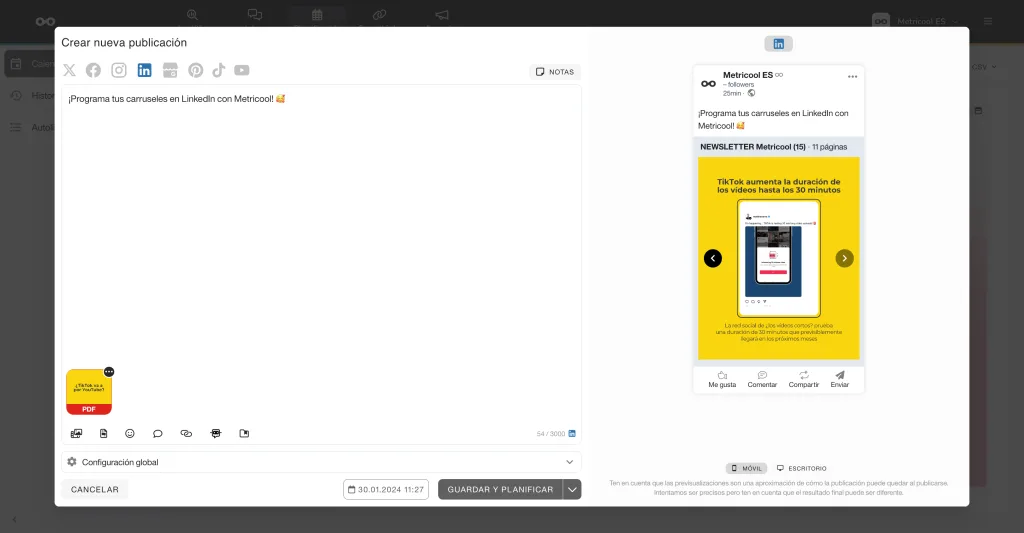Screen dimensions: 1024x533
Task: Click the Configuración global gear icon
Action: tap(72, 462)
